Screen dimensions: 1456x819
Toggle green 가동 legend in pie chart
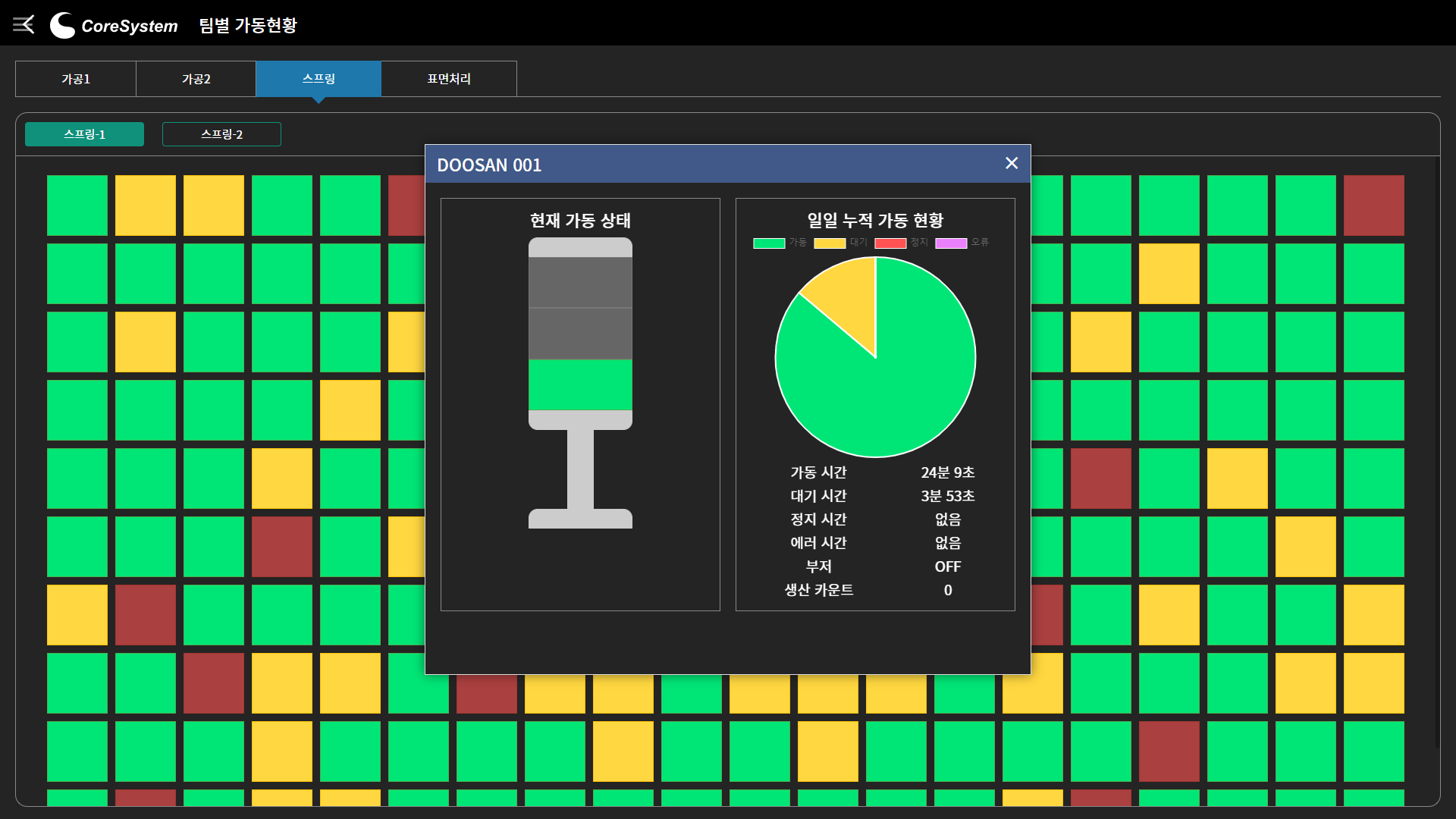click(780, 243)
